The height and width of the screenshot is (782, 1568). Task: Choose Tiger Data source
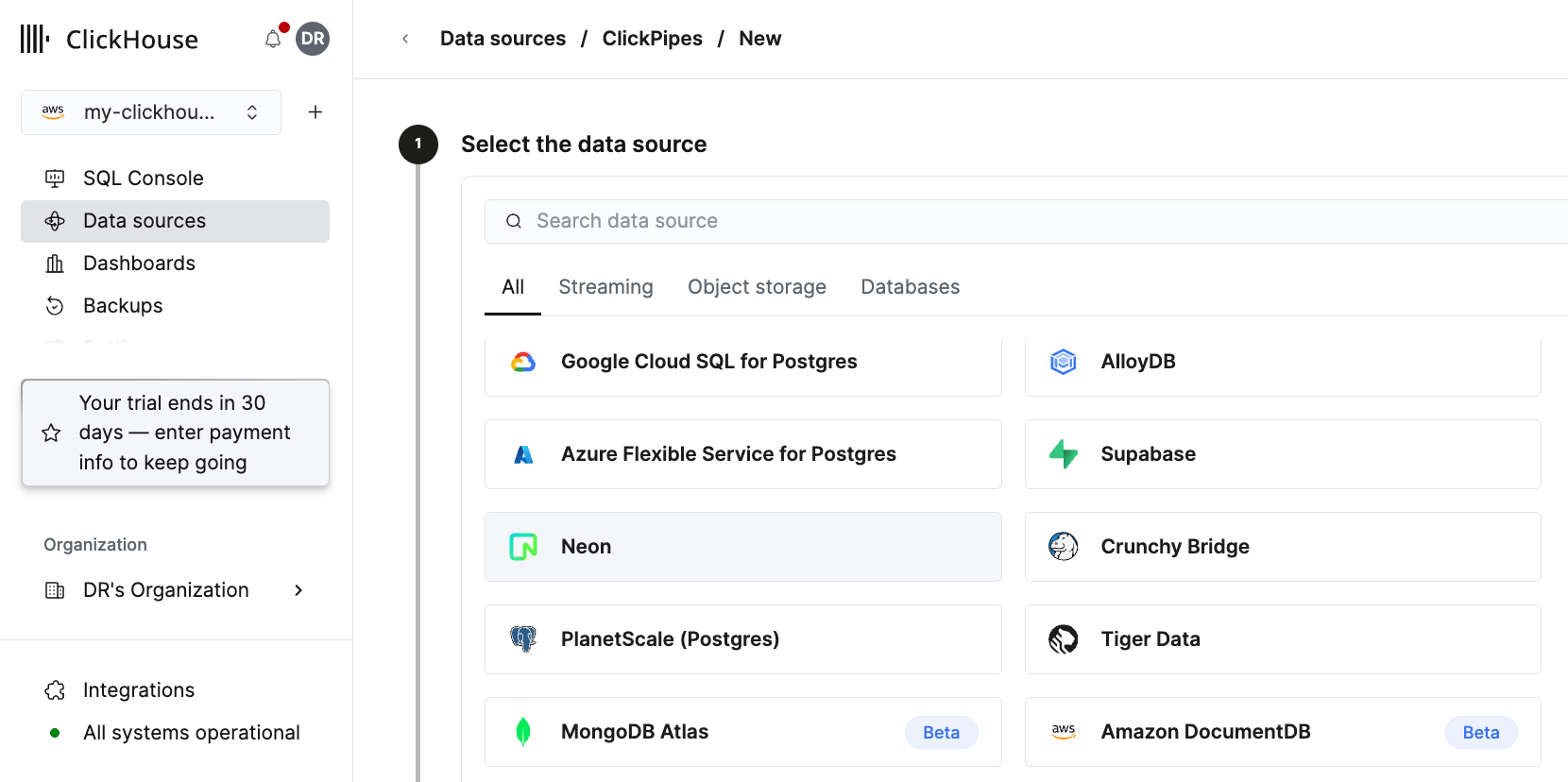pos(1283,639)
